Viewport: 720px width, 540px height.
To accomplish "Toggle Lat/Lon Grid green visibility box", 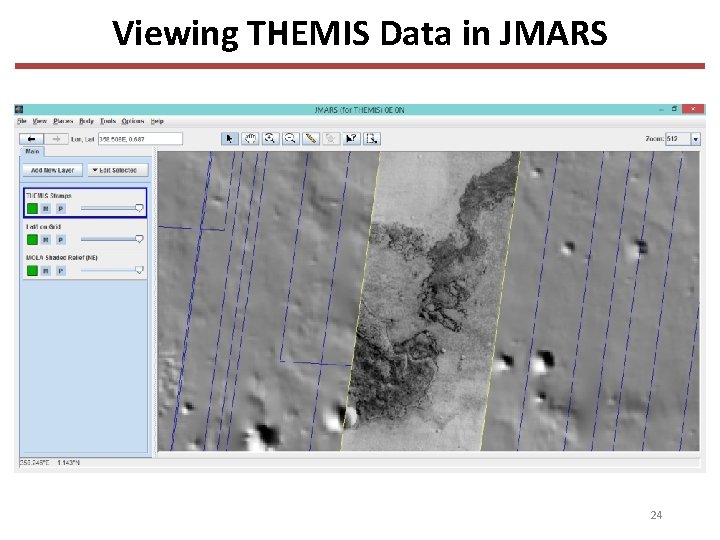I will (x=32, y=240).
